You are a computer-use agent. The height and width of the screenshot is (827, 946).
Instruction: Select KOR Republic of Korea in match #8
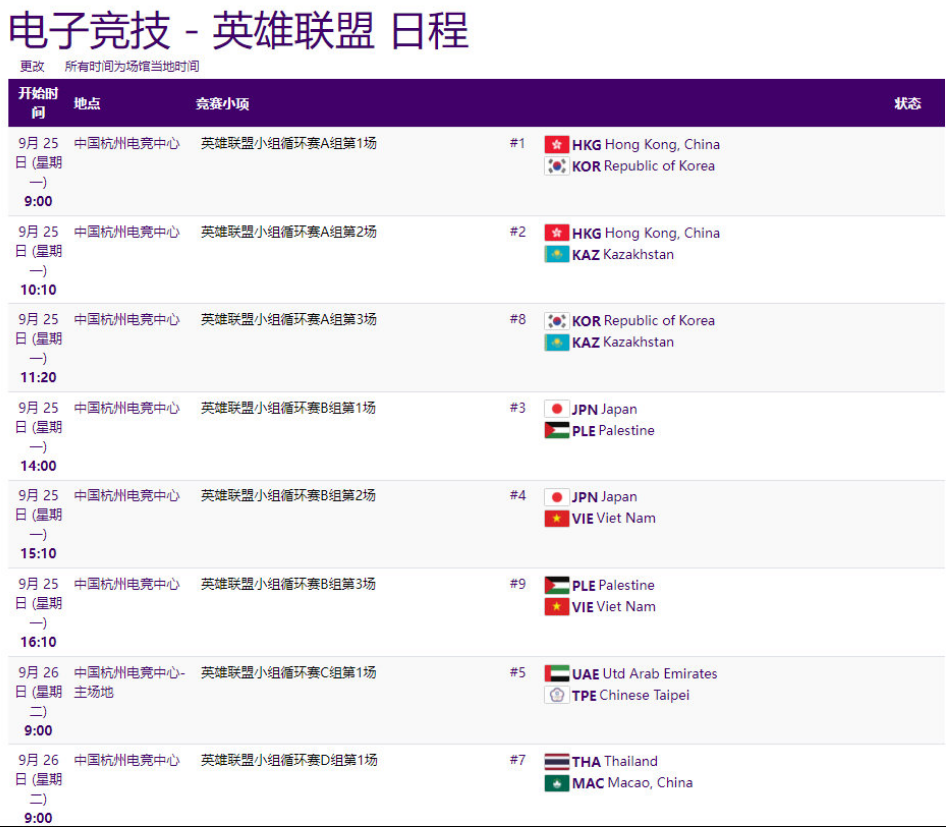[643, 321]
